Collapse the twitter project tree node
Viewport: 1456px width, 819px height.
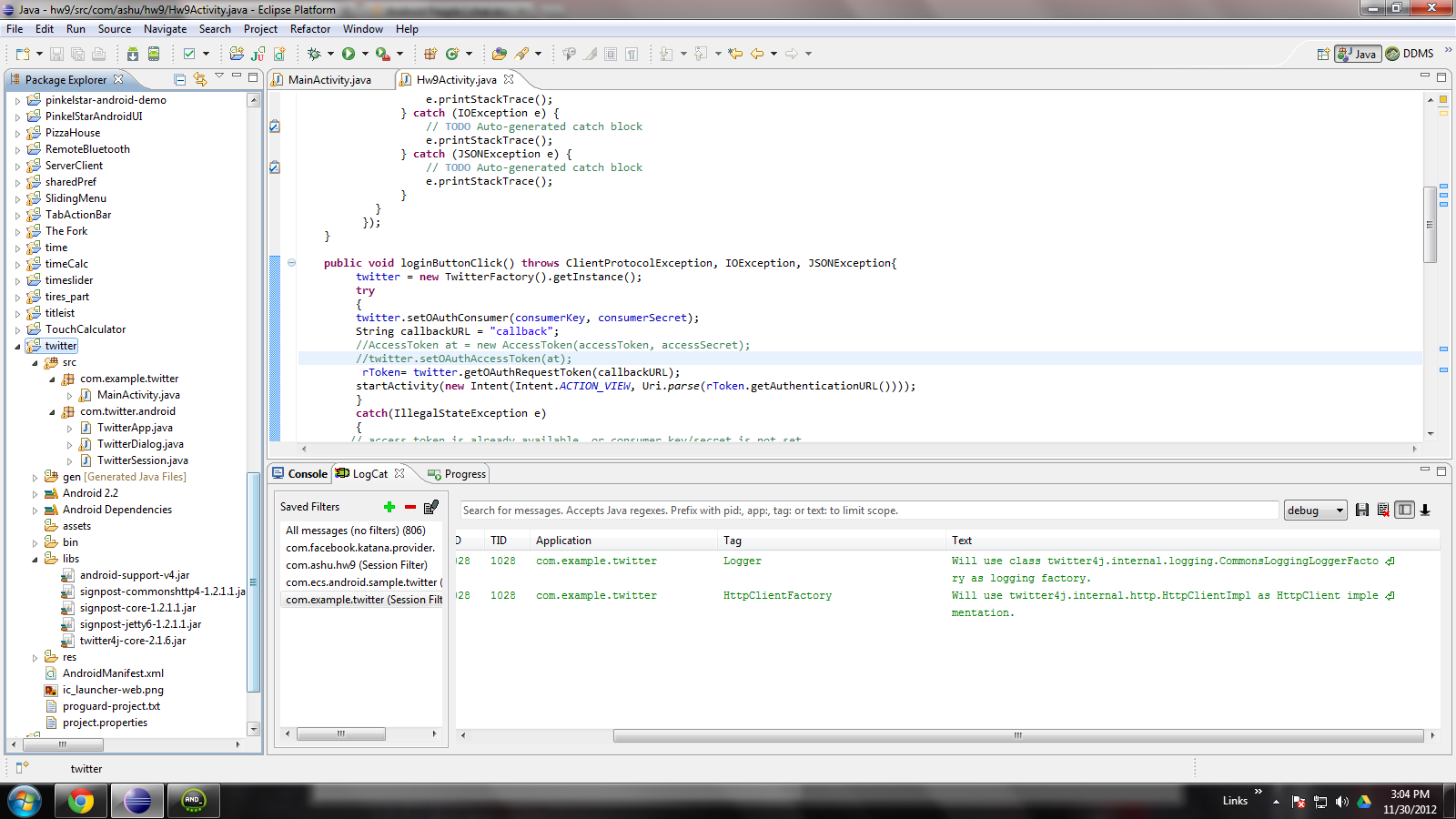pyautogui.click(x=17, y=346)
